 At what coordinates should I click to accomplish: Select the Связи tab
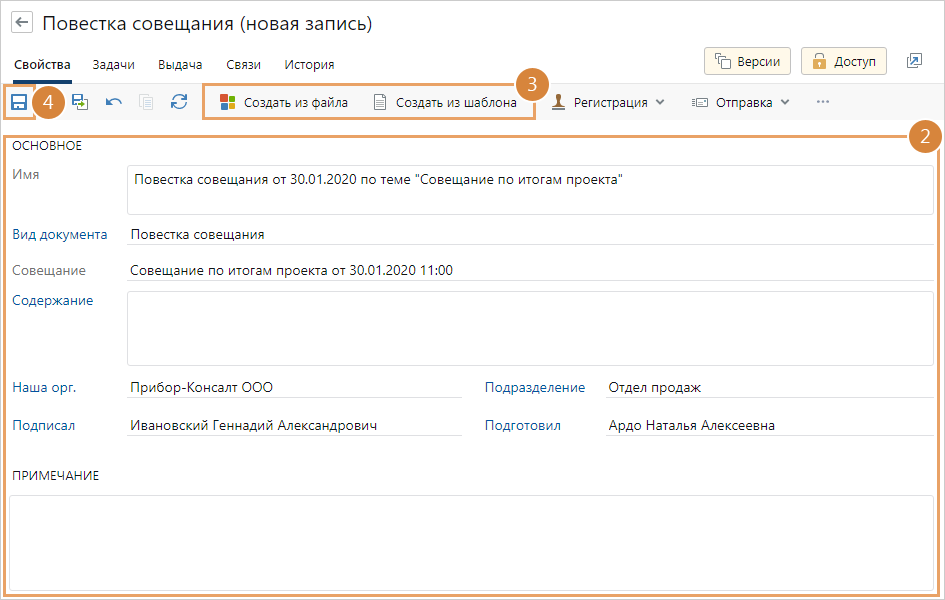coord(243,64)
